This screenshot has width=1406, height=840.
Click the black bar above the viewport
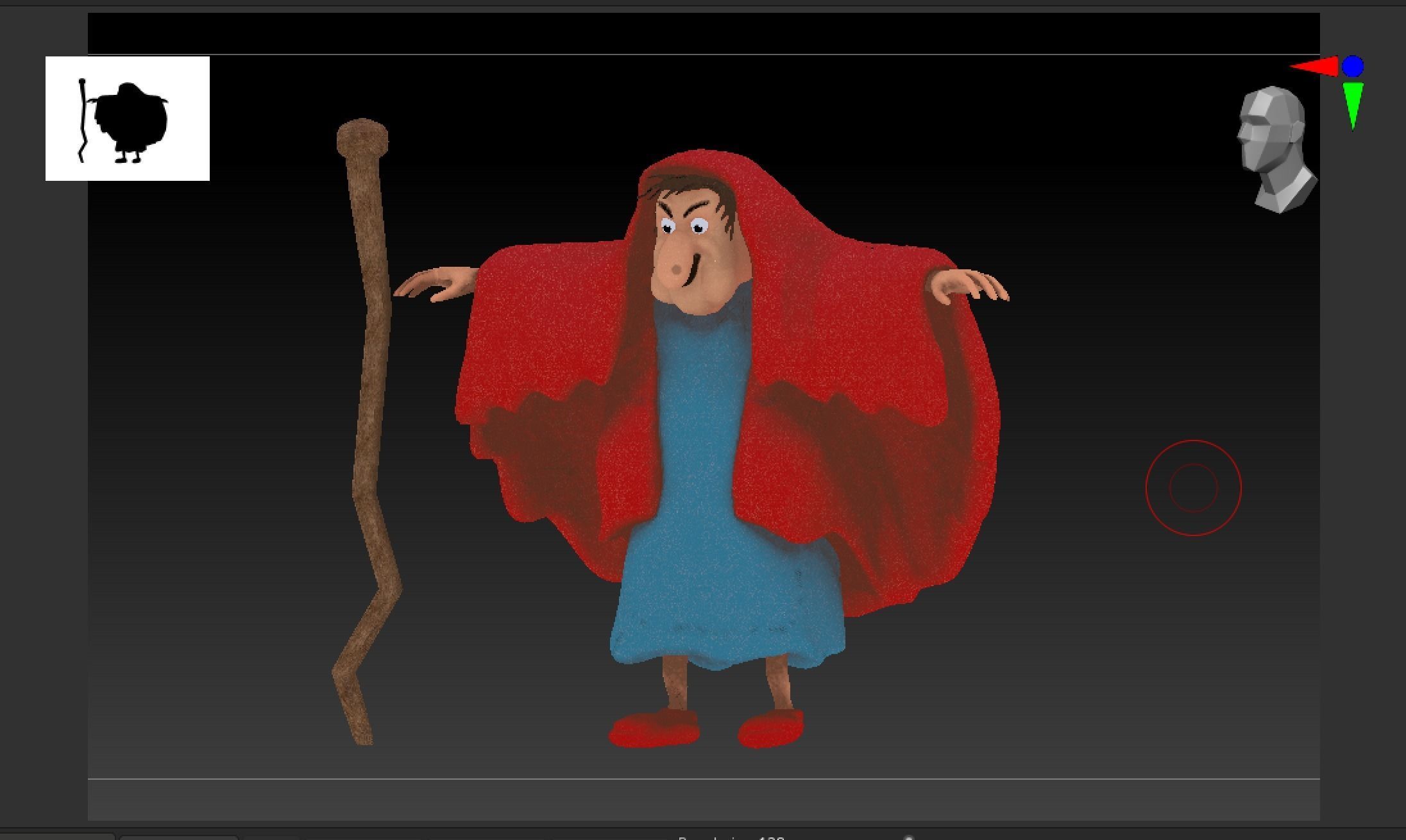point(703,33)
